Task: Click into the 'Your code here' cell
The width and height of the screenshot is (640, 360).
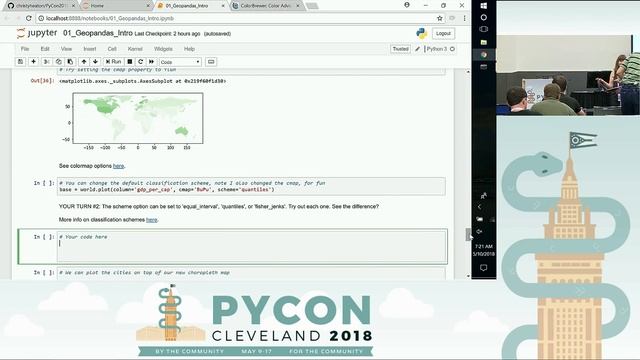Action: (251, 246)
